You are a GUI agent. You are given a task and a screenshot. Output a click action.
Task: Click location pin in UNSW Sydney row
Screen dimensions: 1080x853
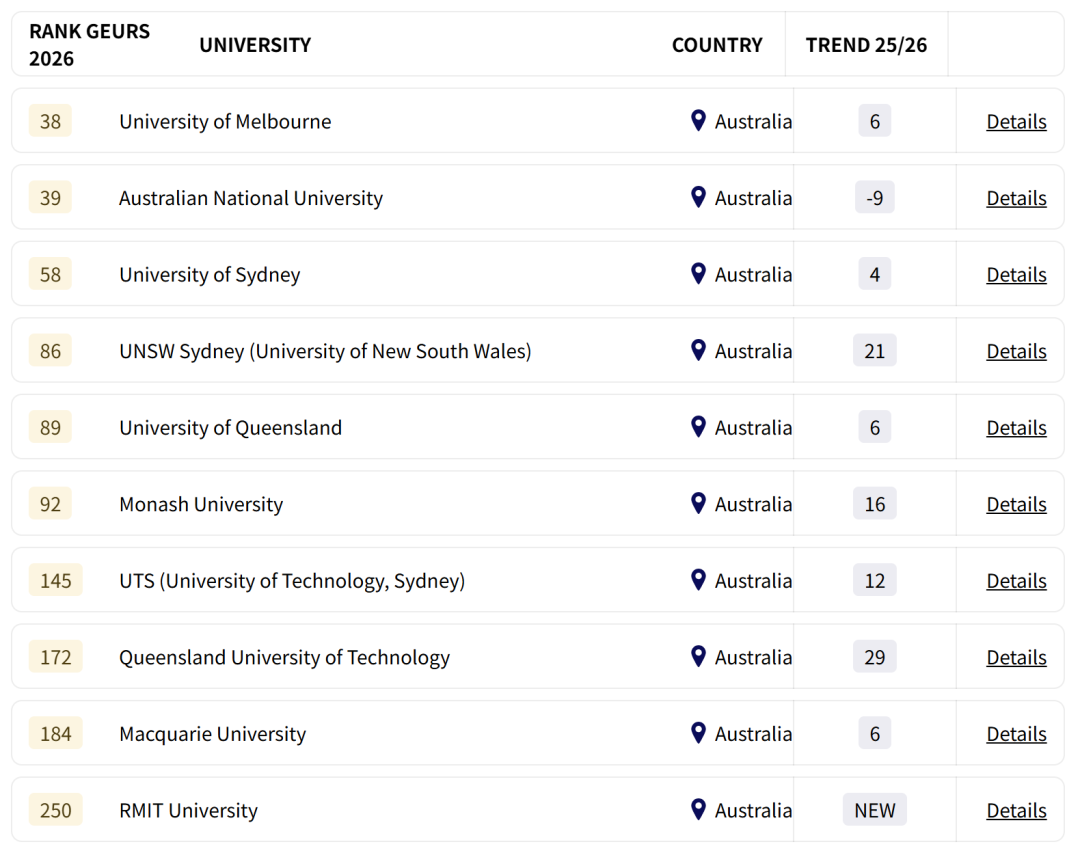[699, 350]
